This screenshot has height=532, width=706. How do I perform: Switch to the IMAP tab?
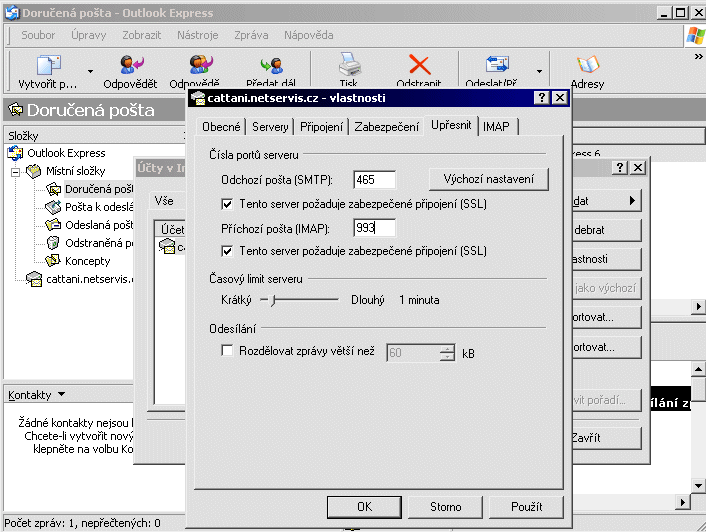click(x=496, y=127)
